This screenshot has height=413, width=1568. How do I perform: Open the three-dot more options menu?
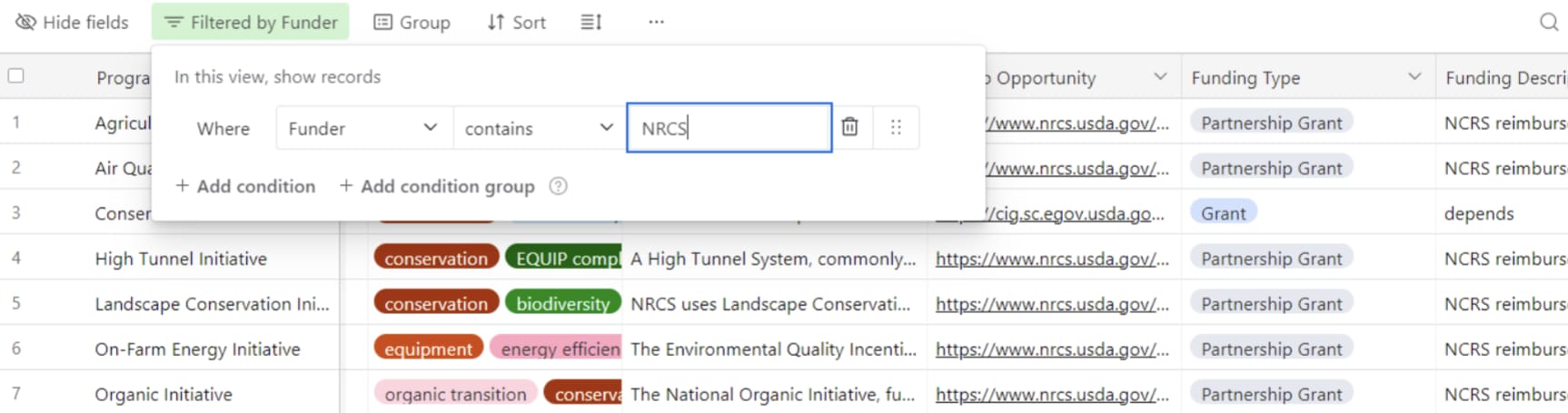[656, 22]
